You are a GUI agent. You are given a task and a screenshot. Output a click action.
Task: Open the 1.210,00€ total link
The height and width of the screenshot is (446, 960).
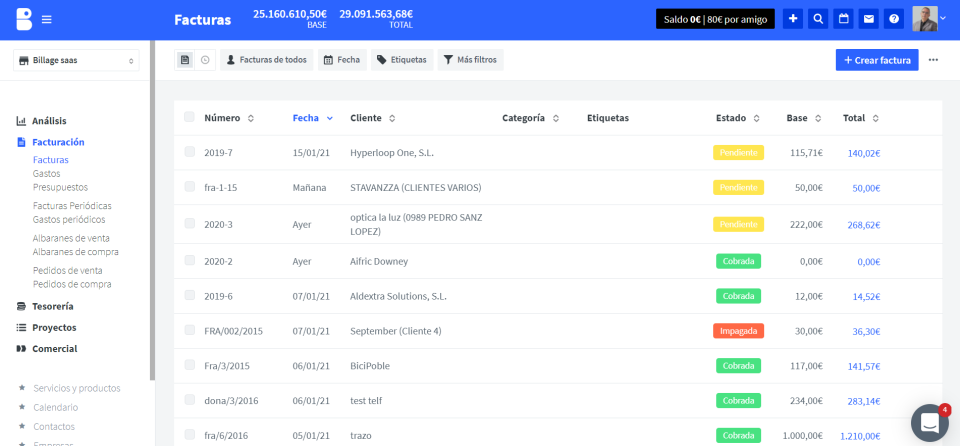click(x=860, y=436)
